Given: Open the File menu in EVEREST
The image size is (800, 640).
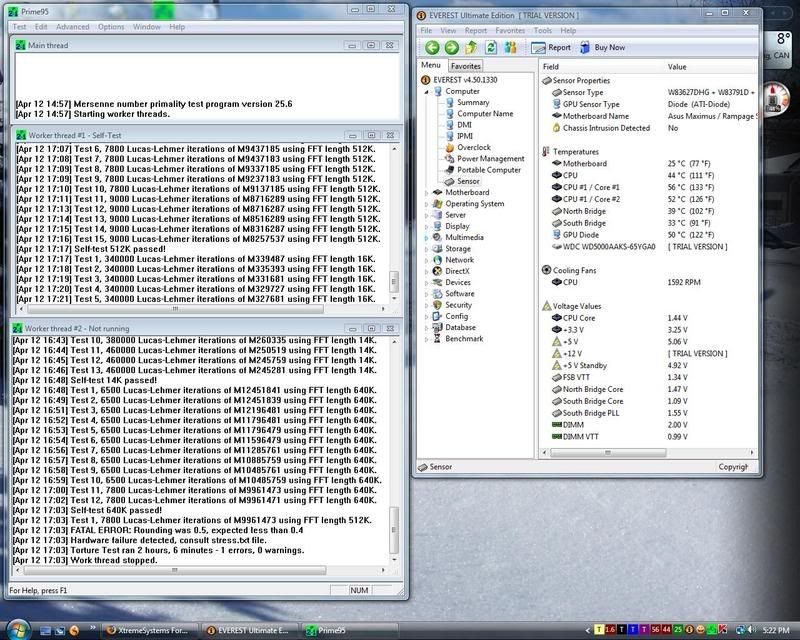Looking at the screenshot, I should (426, 31).
